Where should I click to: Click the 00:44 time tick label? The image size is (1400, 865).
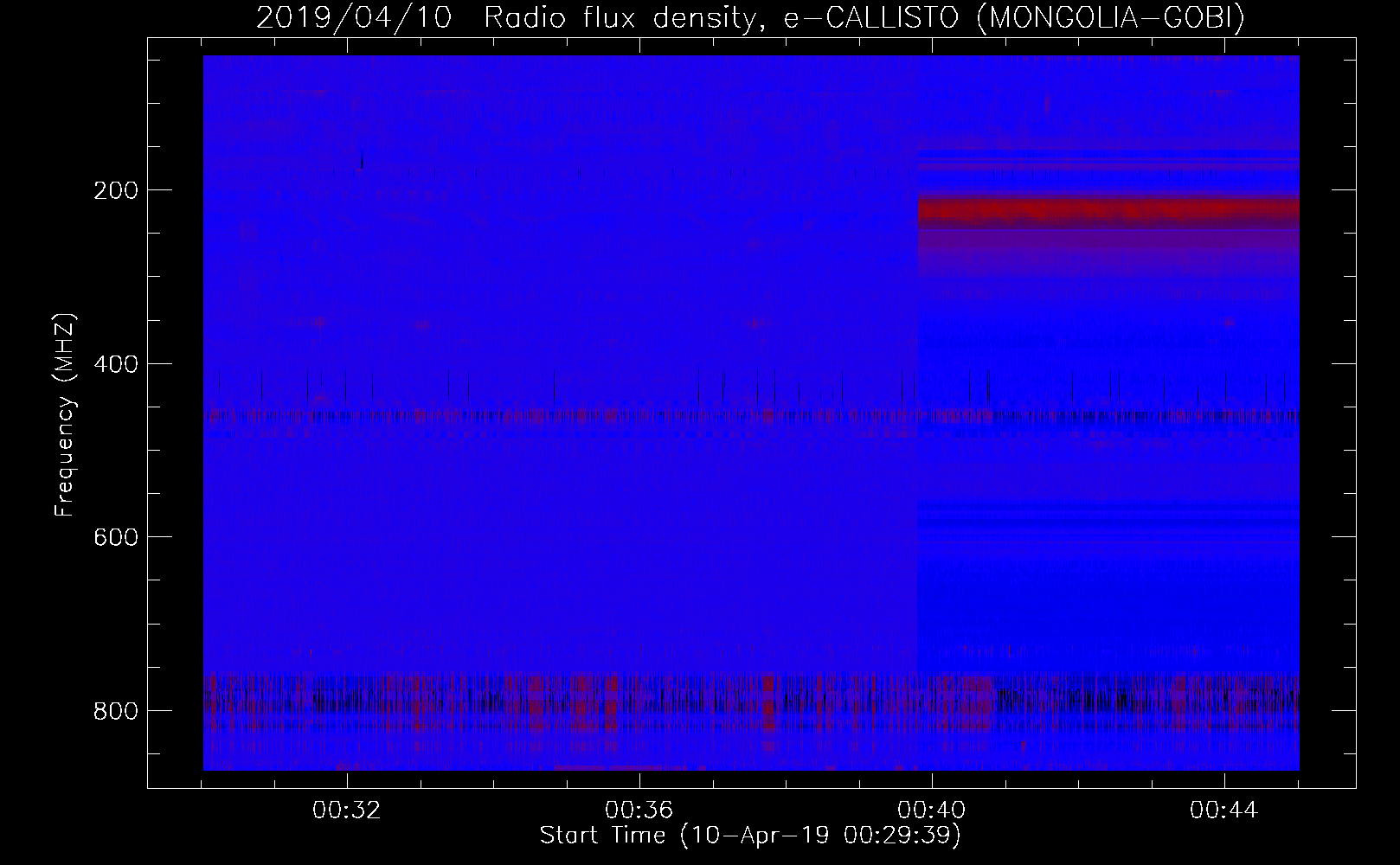1224,811
